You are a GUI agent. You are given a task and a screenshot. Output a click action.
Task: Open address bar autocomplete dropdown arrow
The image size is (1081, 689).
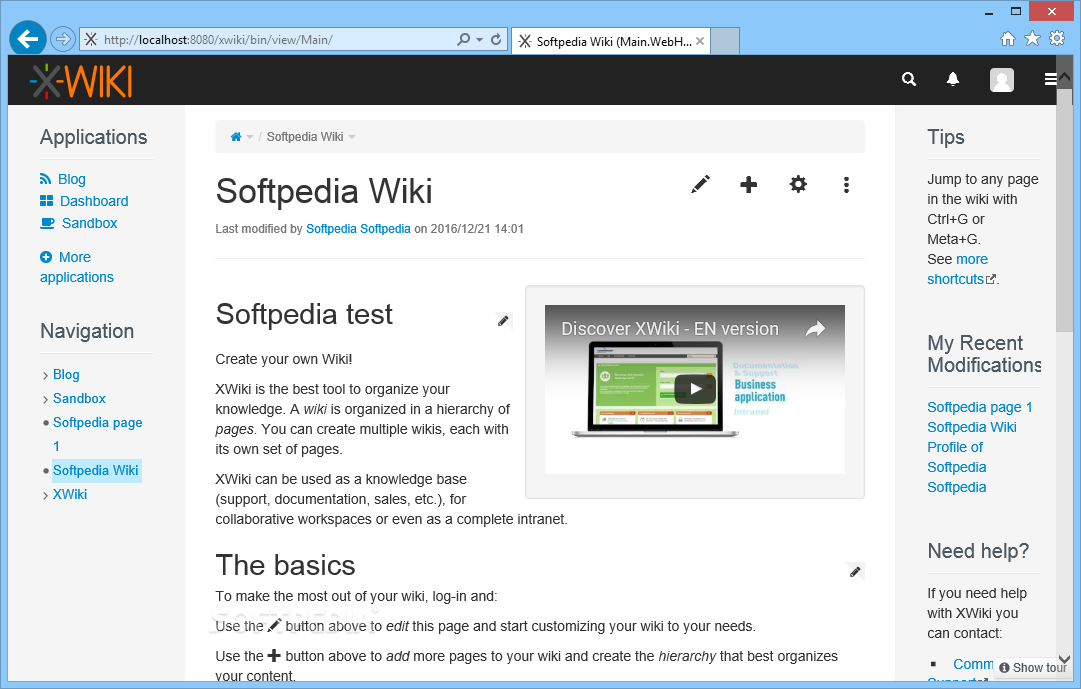[479, 40]
